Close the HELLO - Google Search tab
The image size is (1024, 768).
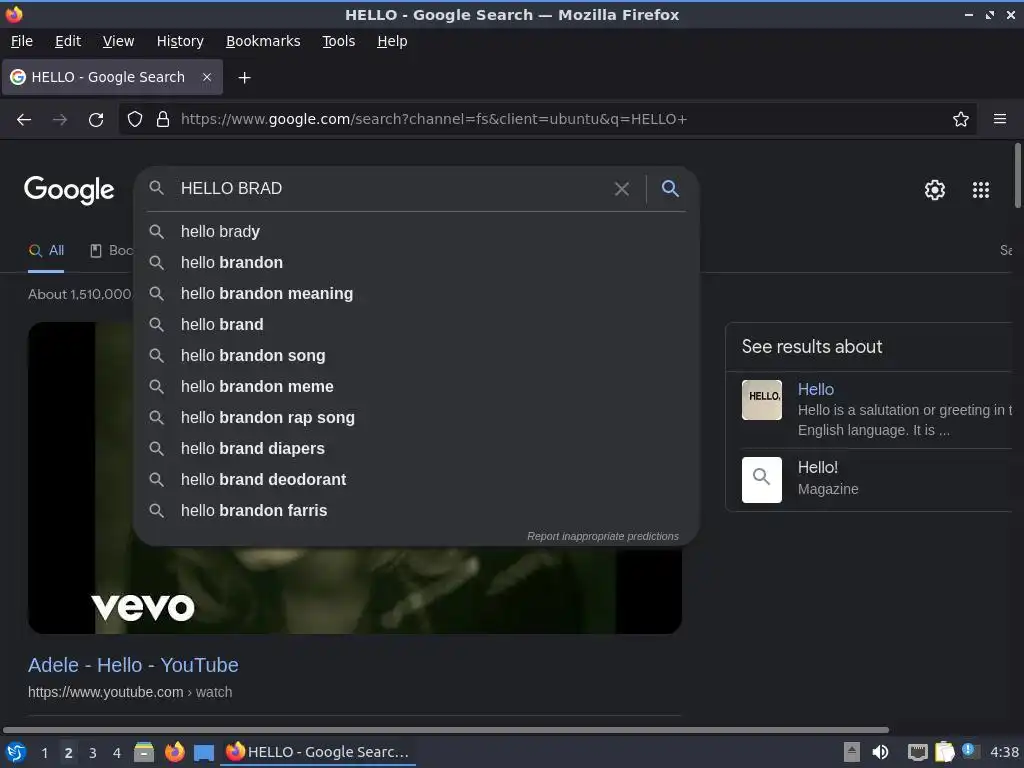click(x=206, y=77)
